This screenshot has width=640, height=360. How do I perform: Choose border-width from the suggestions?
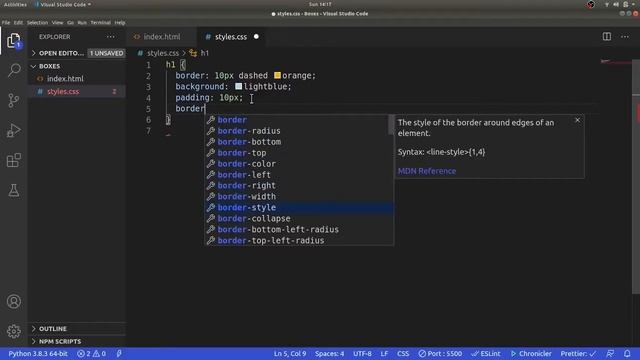click(299, 197)
